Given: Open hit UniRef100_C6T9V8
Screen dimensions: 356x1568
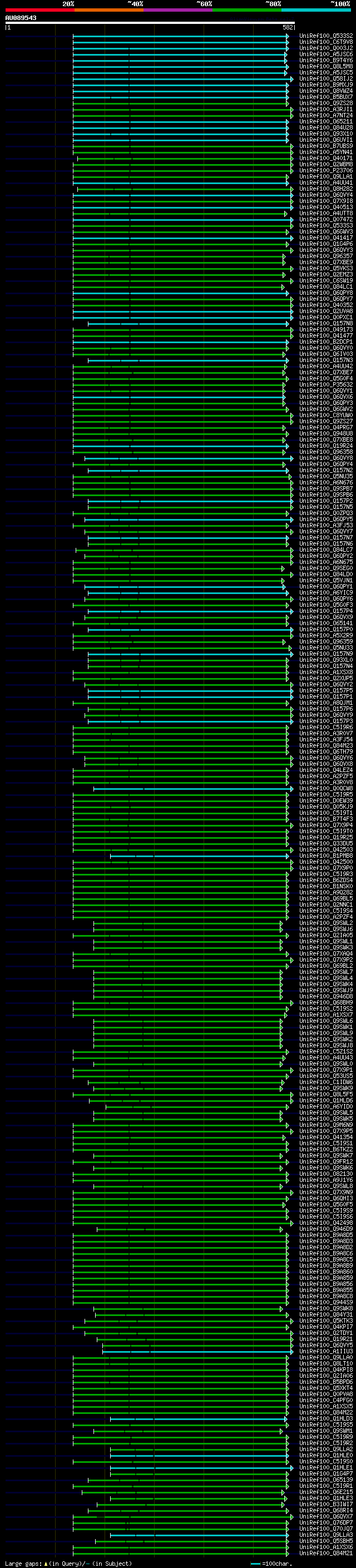Looking at the screenshot, I should point(326,42).
